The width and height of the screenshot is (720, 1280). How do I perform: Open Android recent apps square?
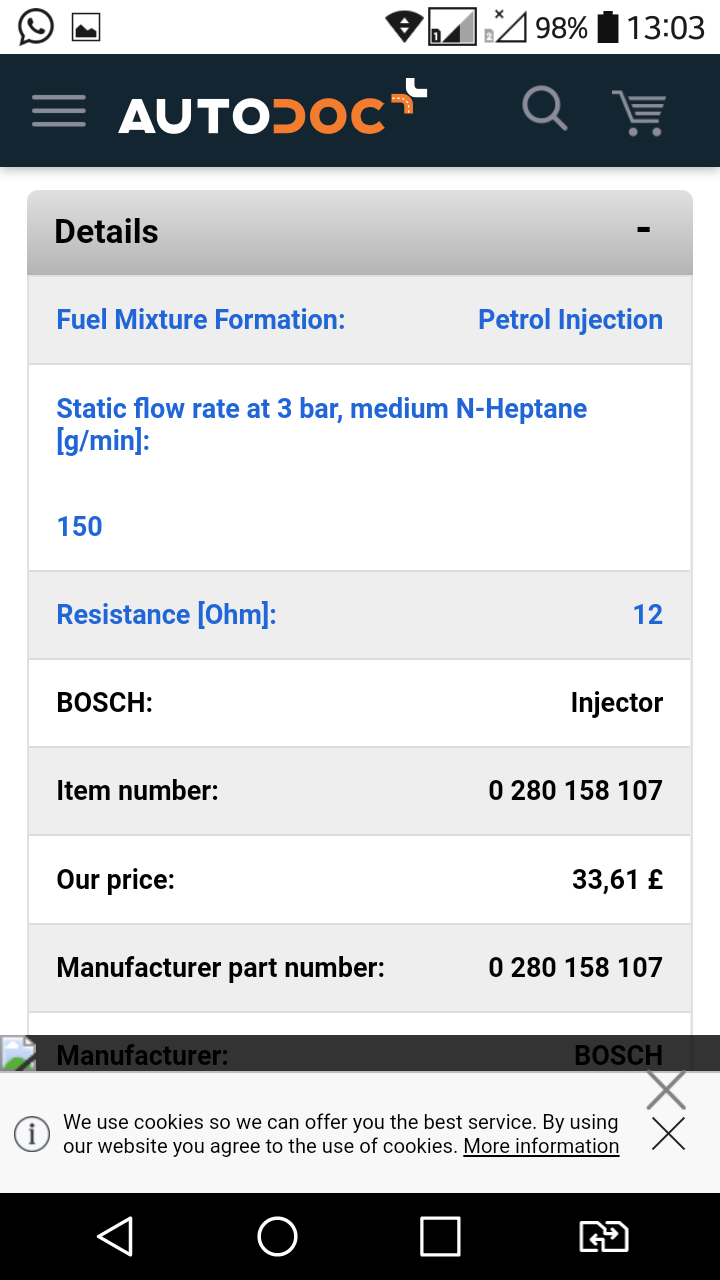[x=439, y=1237]
